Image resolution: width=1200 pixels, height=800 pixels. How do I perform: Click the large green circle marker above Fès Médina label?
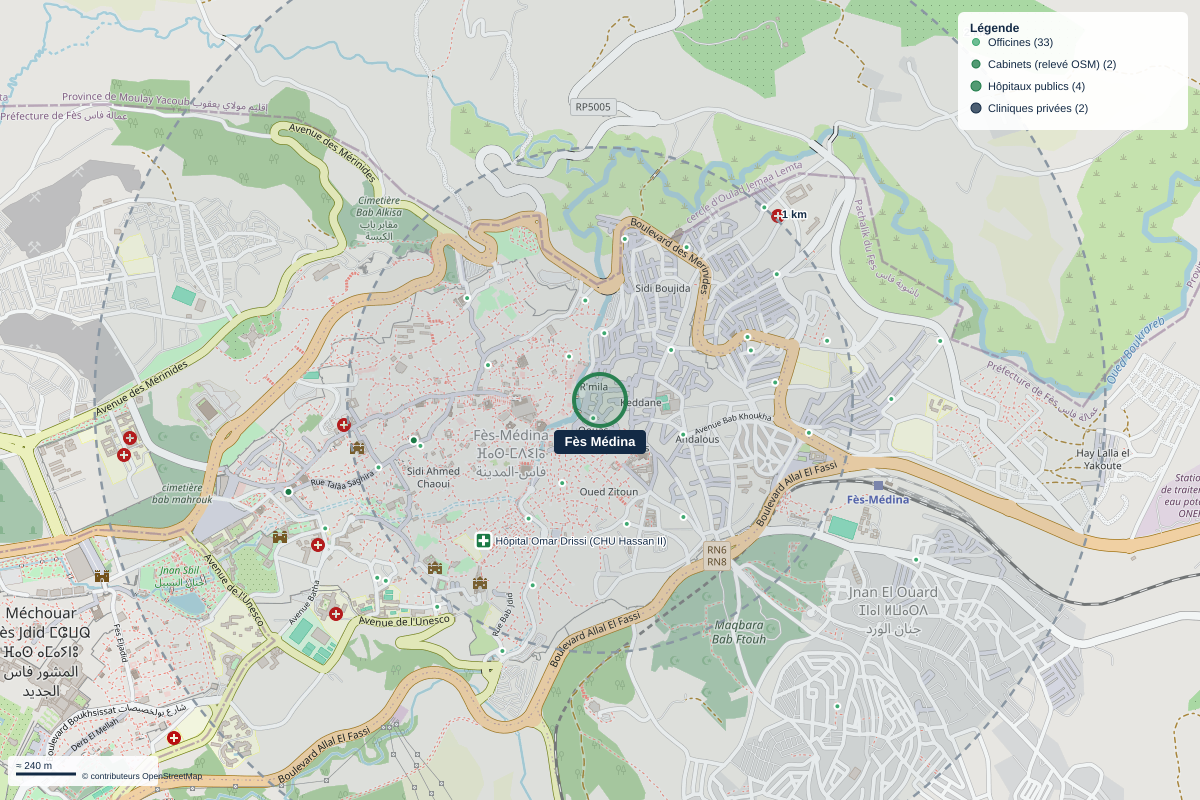point(600,400)
